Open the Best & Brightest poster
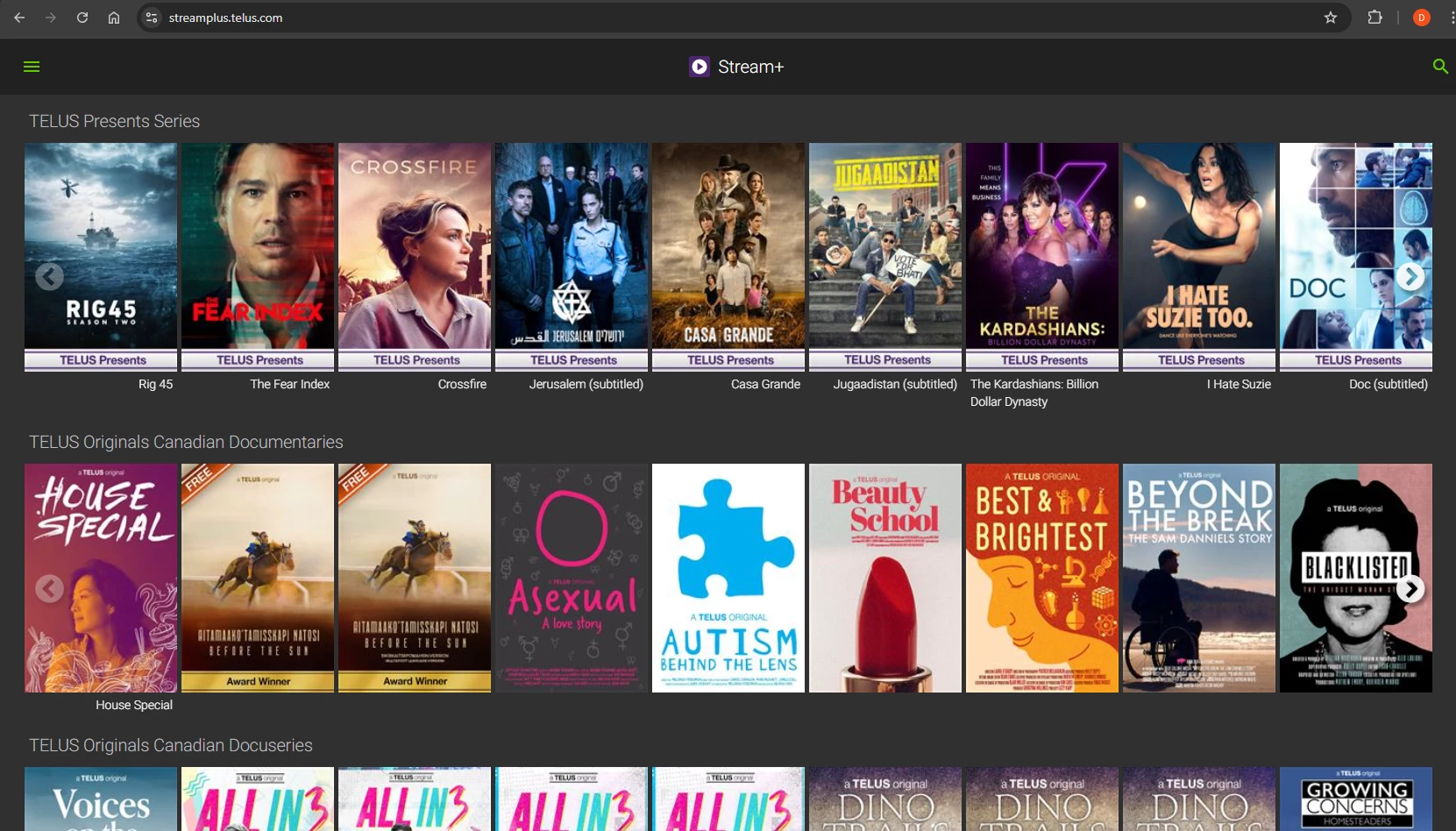This screenshot has width=1456, height=831. [1042, 578]
